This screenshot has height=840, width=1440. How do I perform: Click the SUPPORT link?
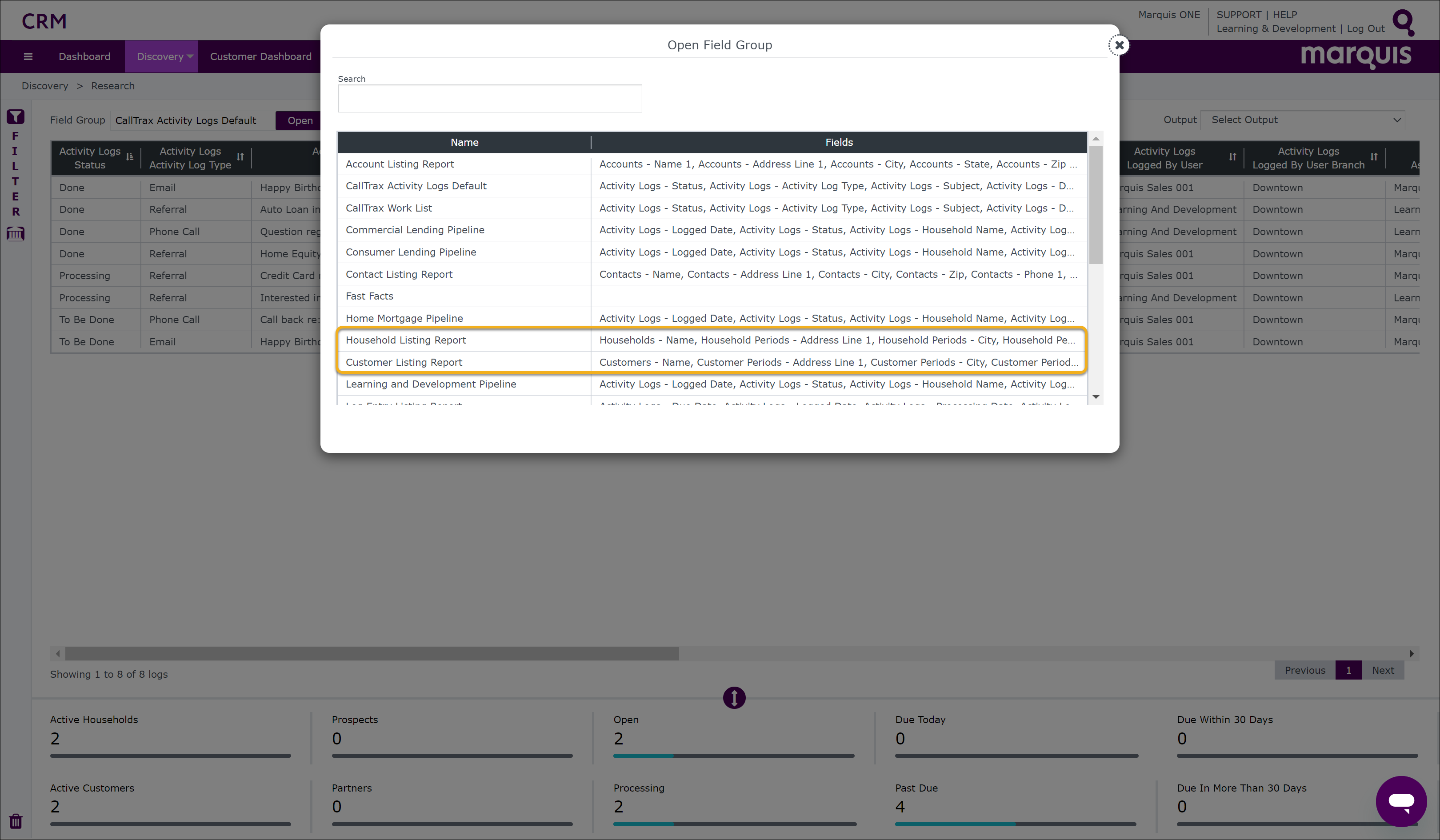tap(1238, 15)
